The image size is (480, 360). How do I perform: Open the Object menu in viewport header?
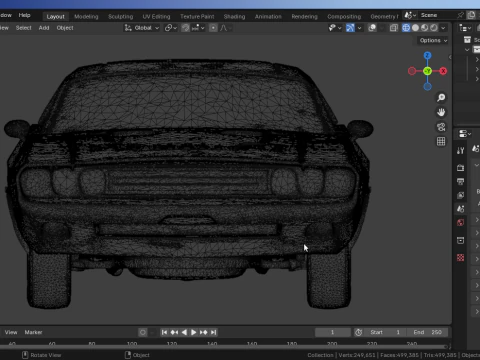click(x=65, y=28)
